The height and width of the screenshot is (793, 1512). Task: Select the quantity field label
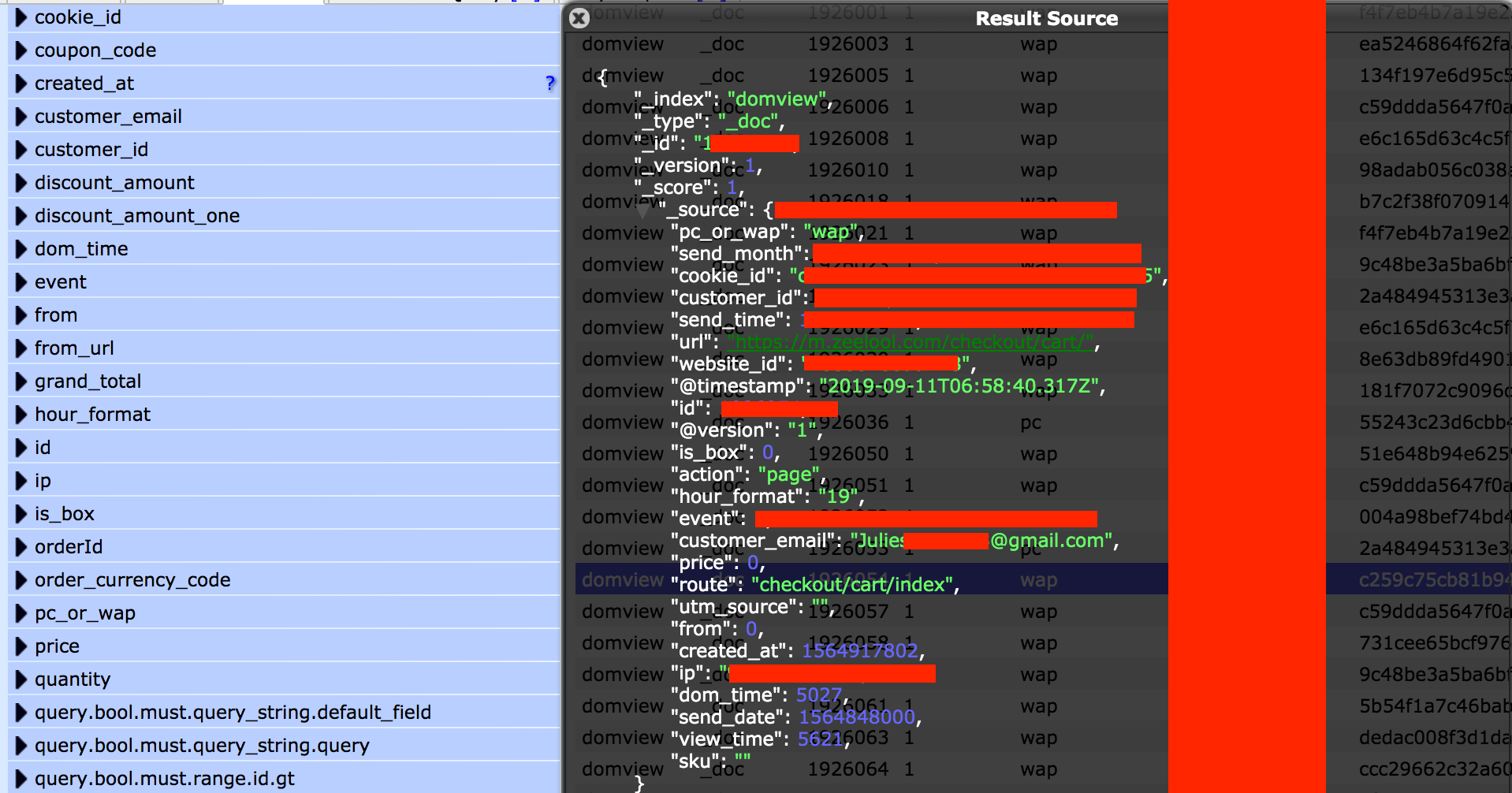(x=73, y=679)
